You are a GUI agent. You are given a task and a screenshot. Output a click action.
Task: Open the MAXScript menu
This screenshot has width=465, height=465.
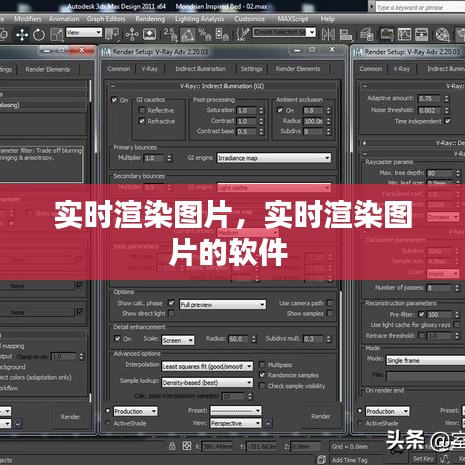(x=293, y=19)
